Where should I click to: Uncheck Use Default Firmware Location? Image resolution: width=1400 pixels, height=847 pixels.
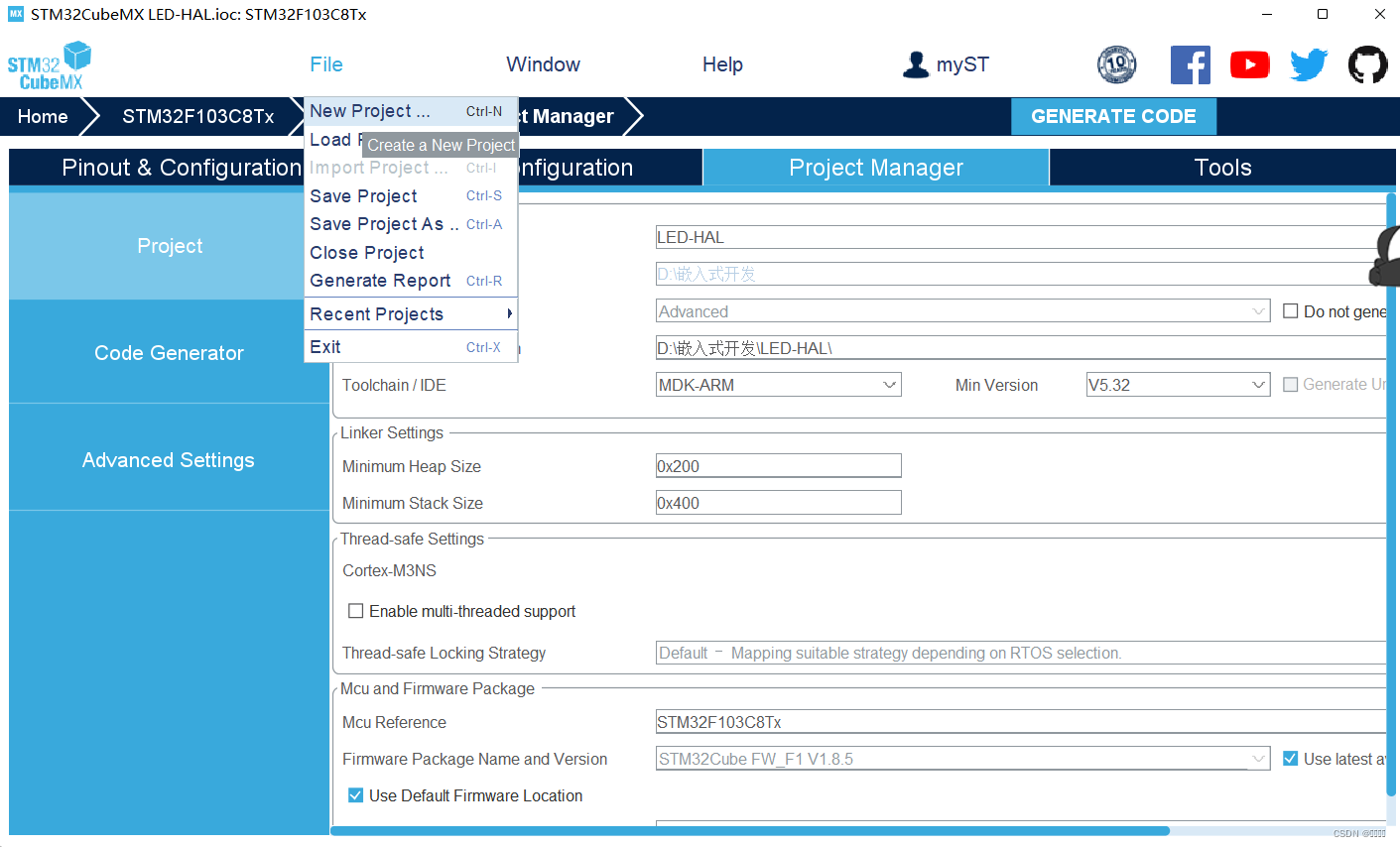pyautogui.click(x=355, y=795)
